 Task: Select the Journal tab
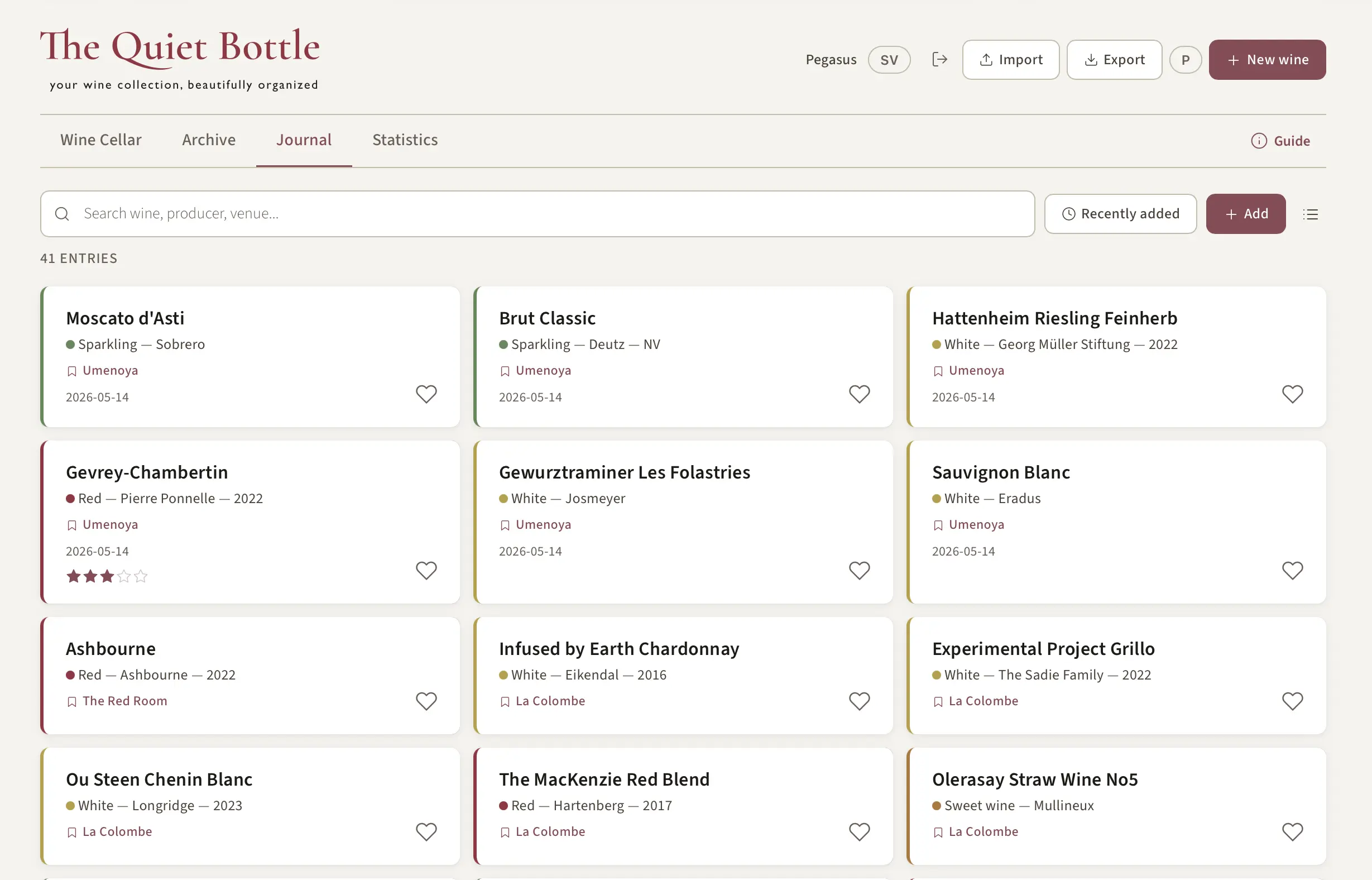(304, 140)
